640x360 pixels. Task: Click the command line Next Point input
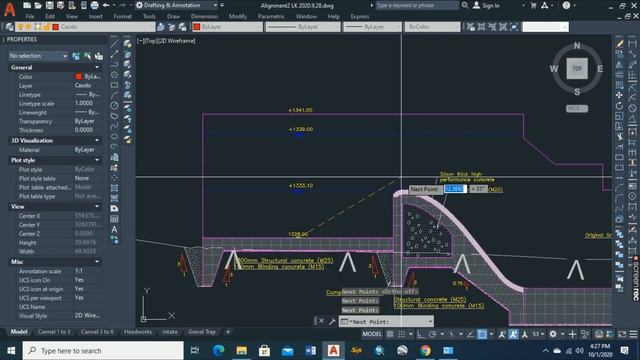[386, 322]
